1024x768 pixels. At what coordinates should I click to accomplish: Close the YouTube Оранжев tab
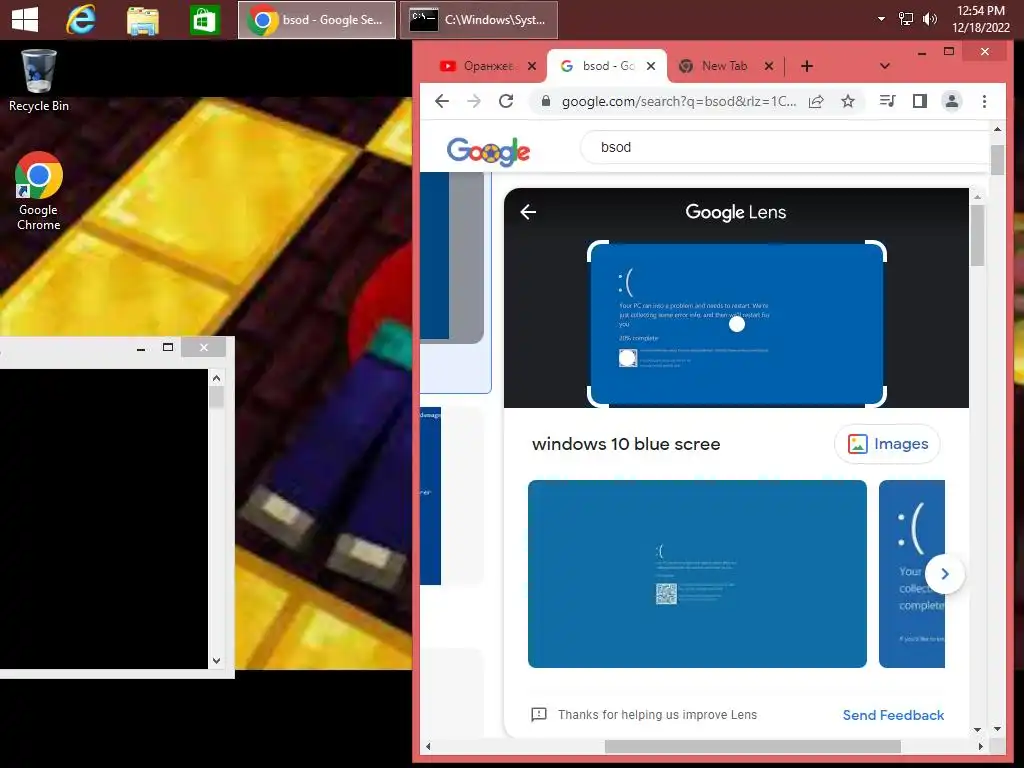point(532,66)
